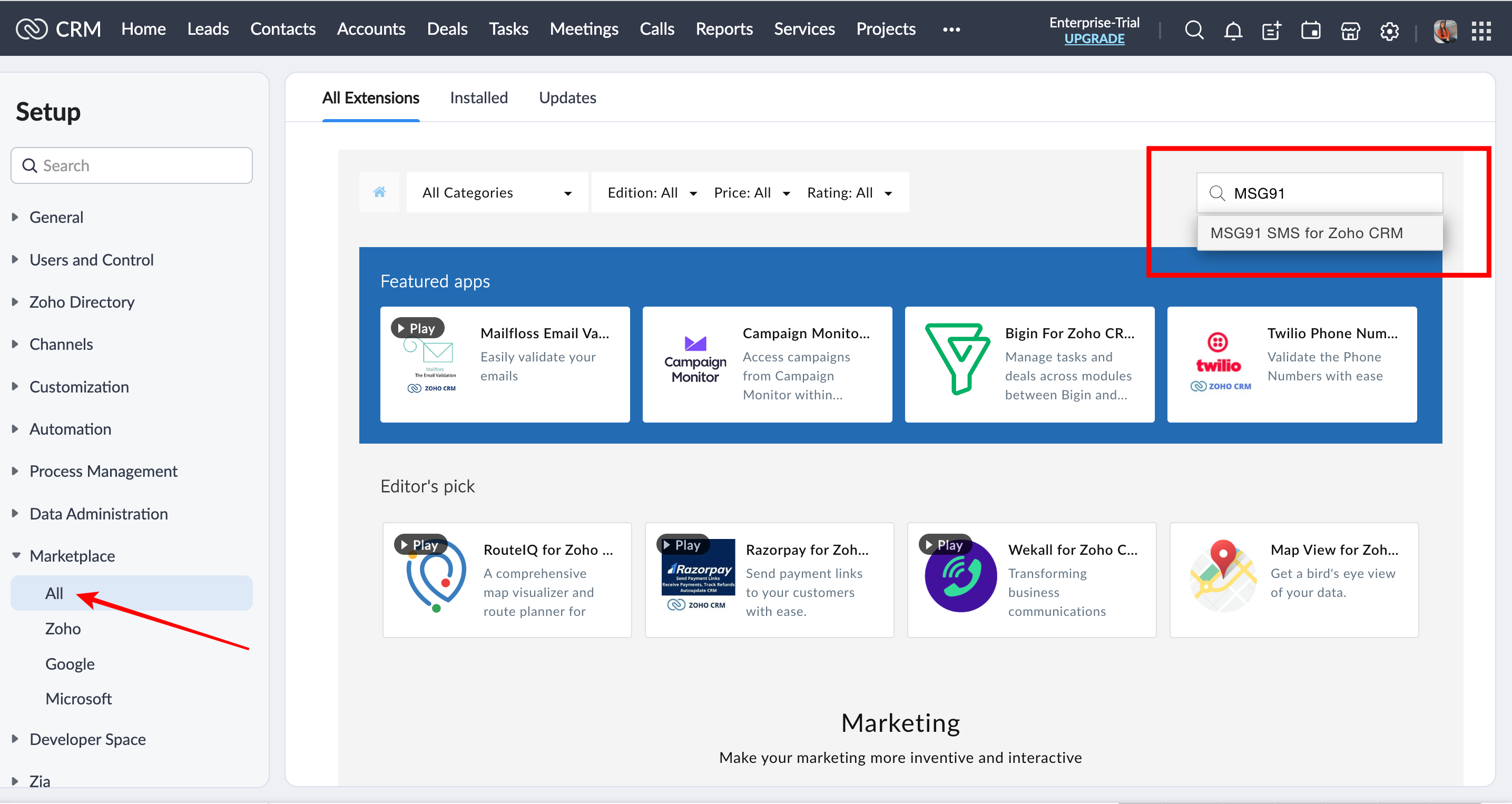Click the UPGRADE link

[1094, 39]
